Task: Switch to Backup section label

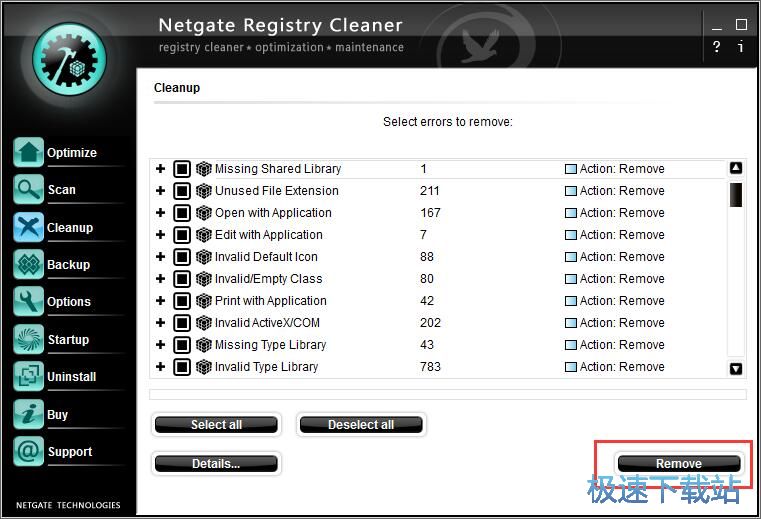Action: [68, 265]
